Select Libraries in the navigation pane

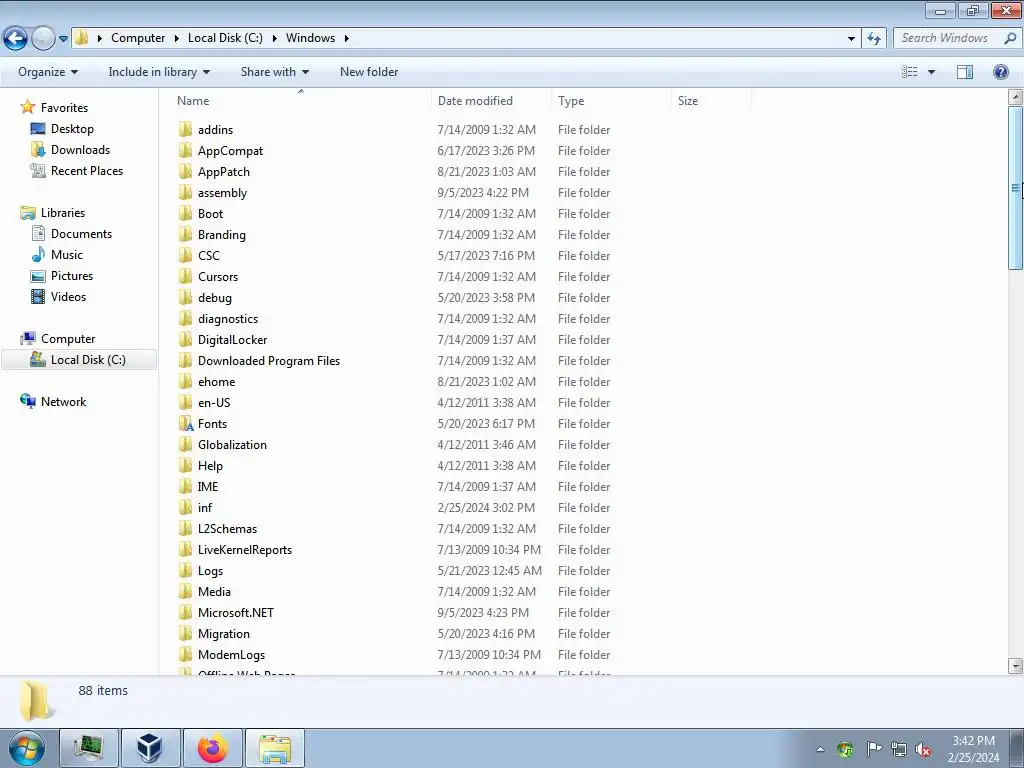click(x=63, y=213)
